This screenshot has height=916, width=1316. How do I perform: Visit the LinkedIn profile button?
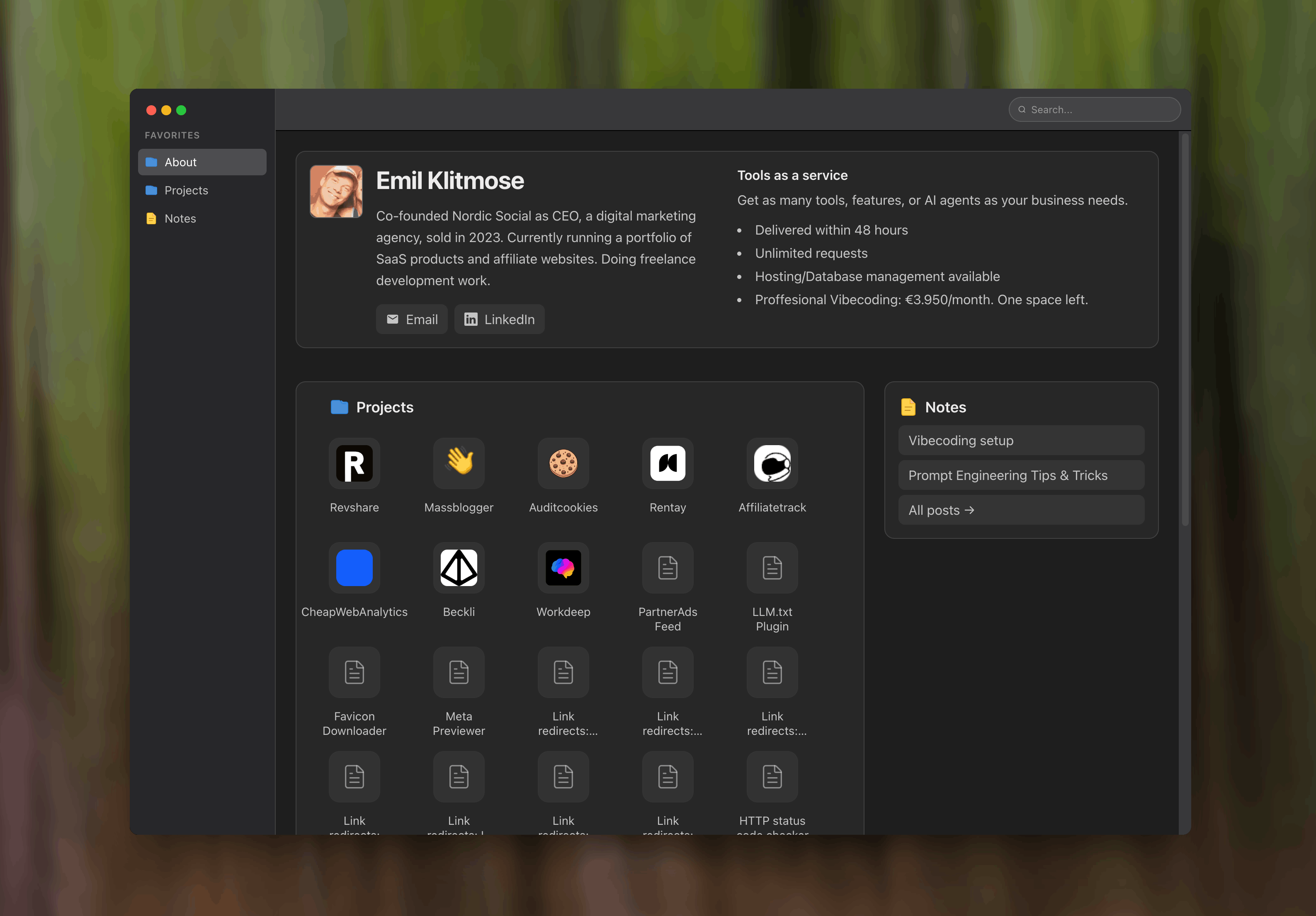point(499,319)
